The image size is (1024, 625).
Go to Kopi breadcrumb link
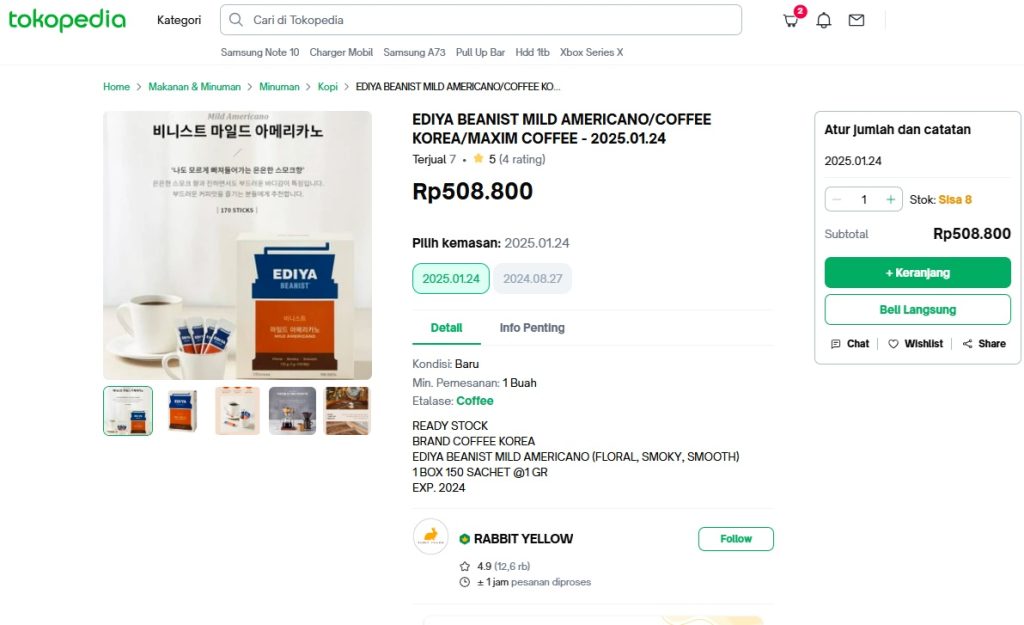[x=328, y=87]
